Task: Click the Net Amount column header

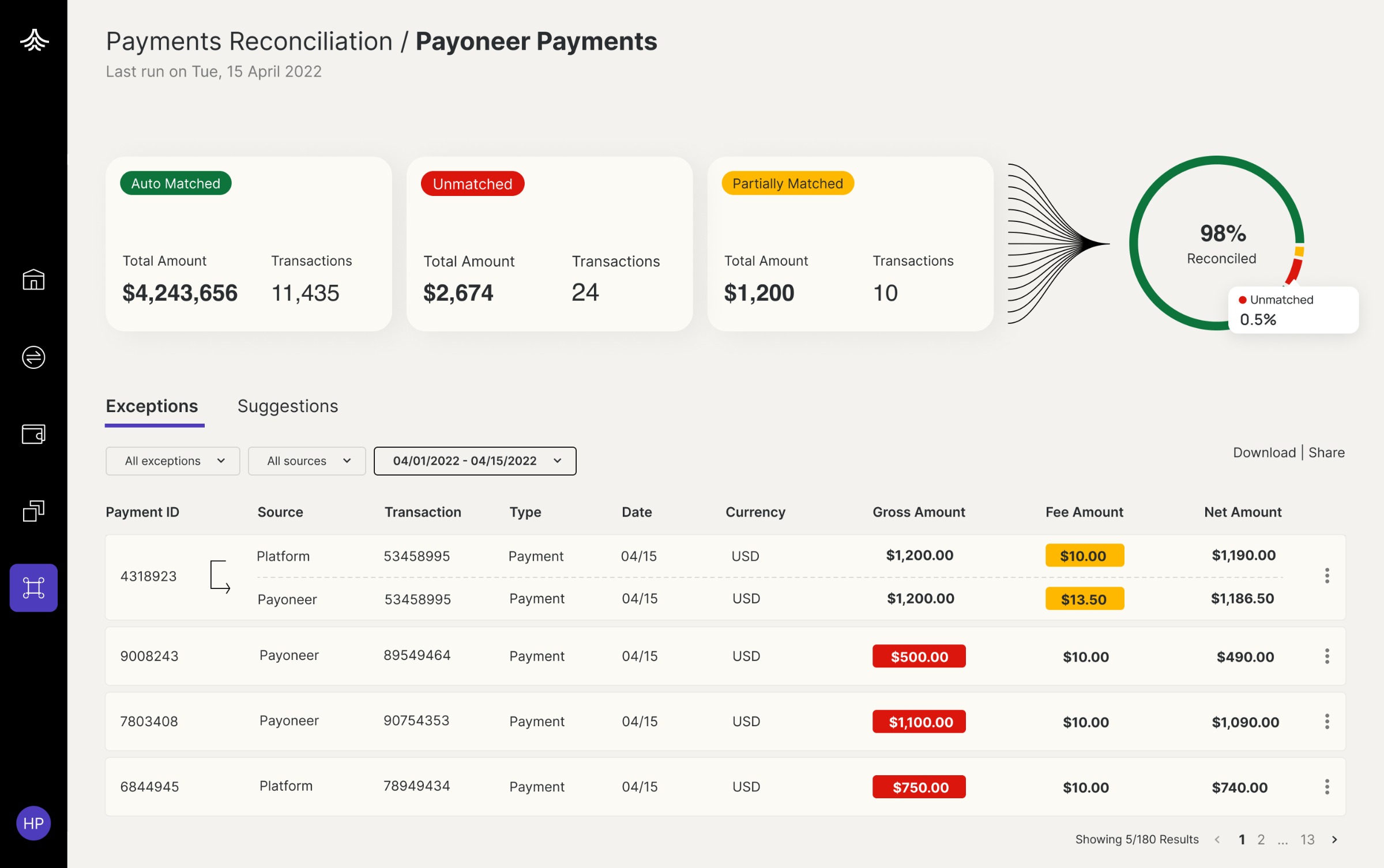Action: 1243,512
